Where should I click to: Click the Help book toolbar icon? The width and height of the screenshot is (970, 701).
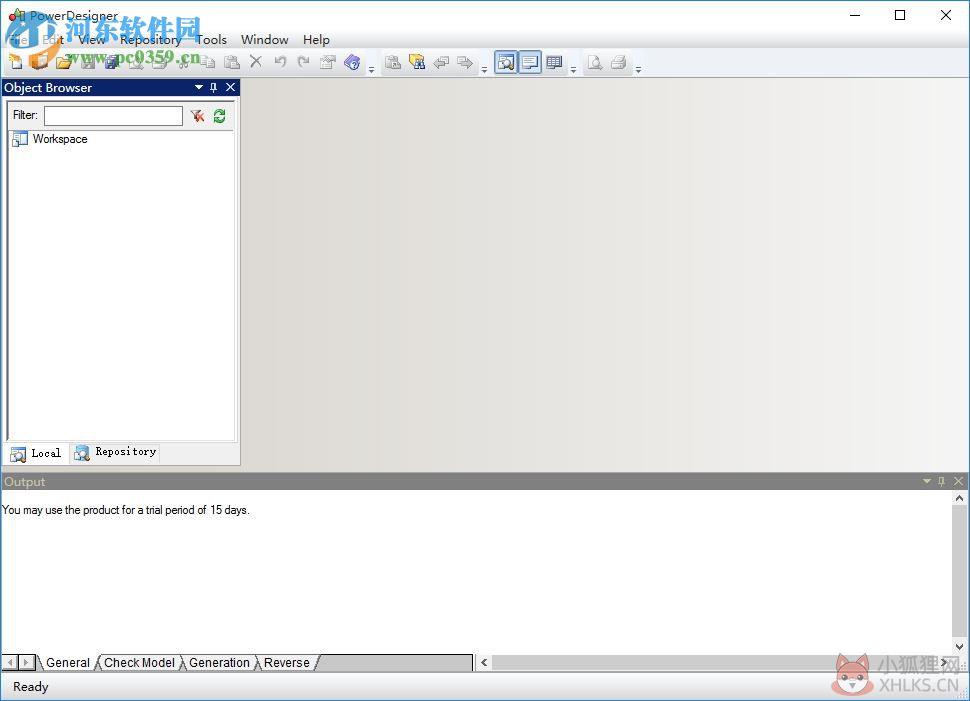pyautogui.click(x=352, y=62)
